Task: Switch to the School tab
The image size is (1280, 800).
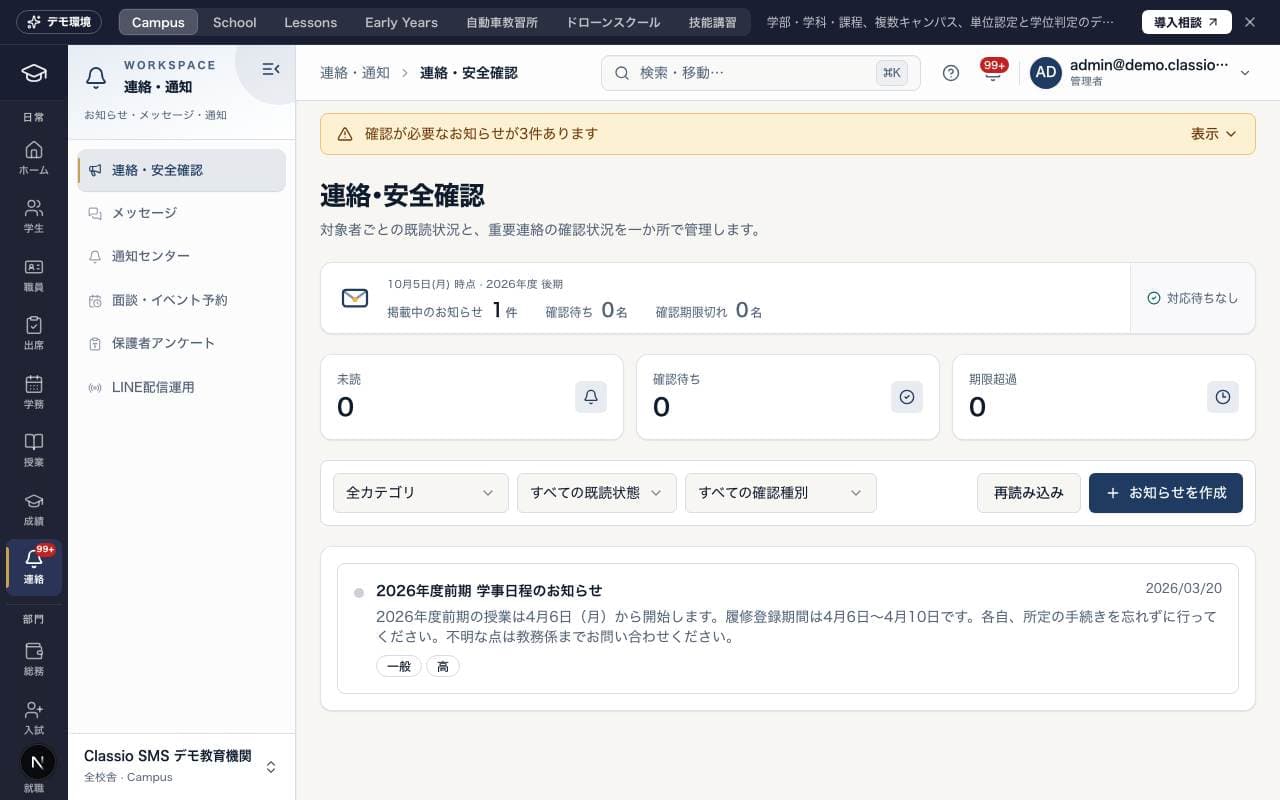Action: pos(235,22)
